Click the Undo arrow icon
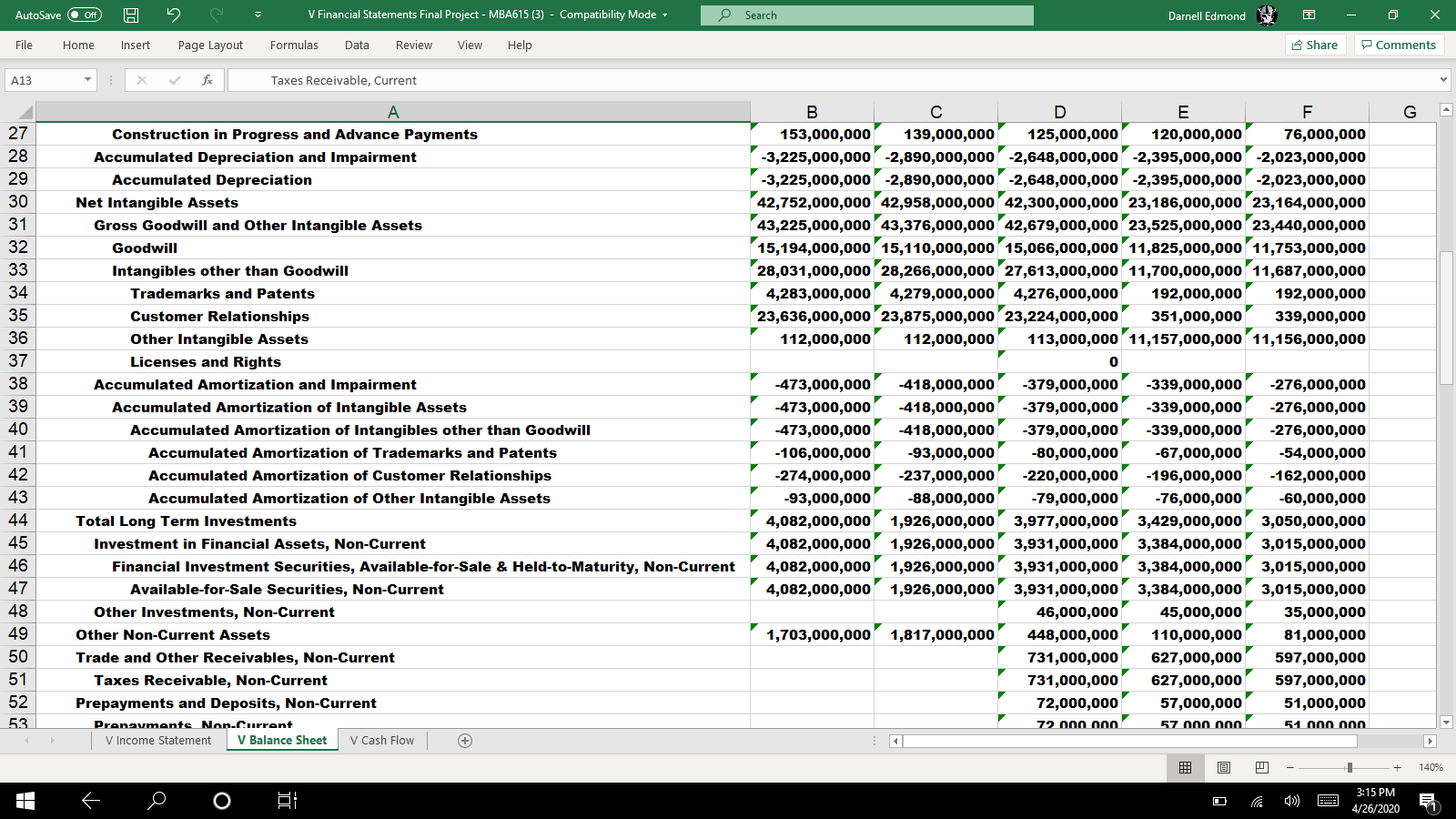The width and height of the screenshot is (1456, 819). click(173, 15)
